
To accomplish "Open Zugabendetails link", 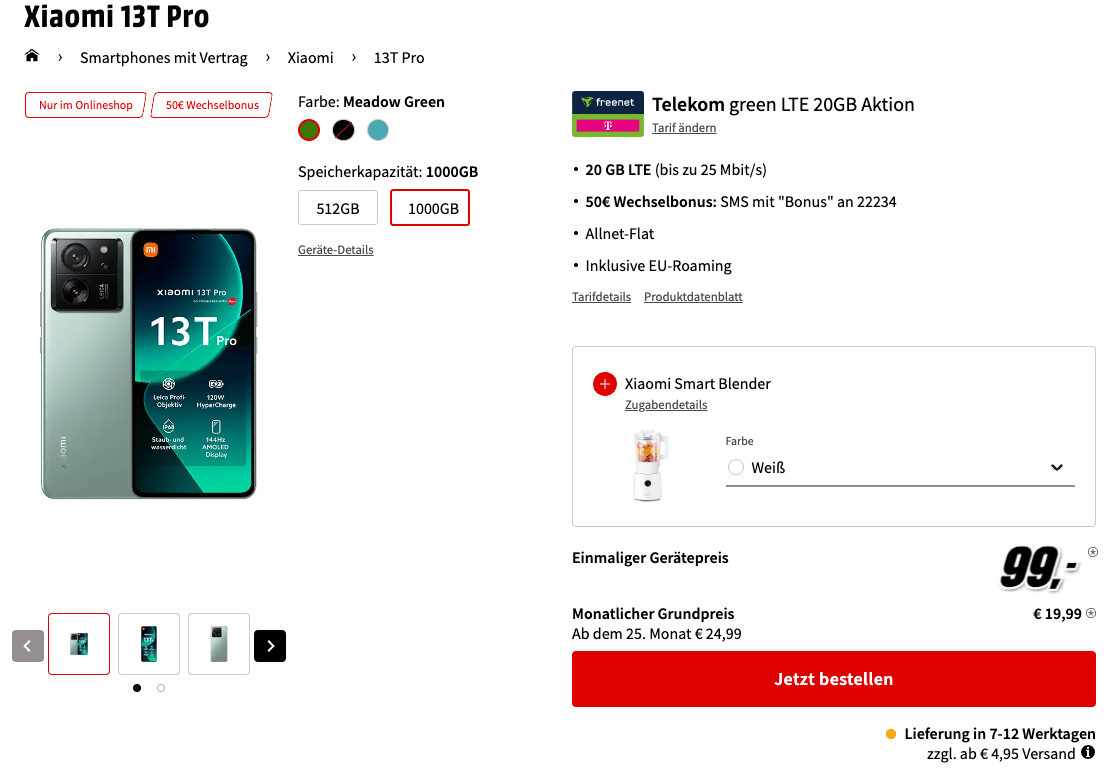I will coord(666,405).
